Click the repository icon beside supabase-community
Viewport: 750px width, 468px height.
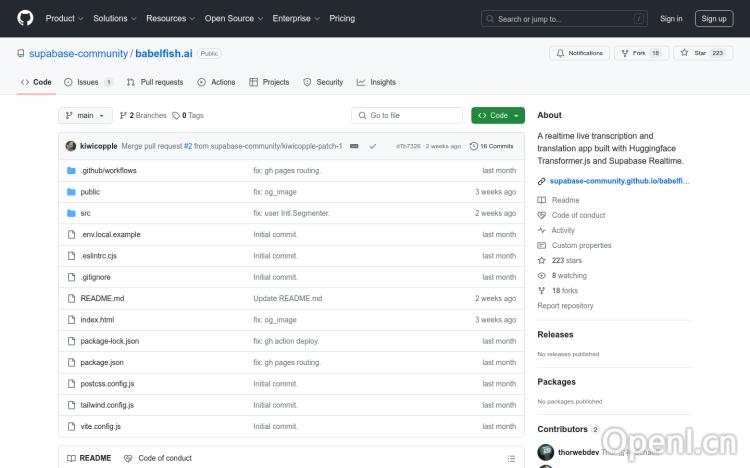(x=21, y=53)
